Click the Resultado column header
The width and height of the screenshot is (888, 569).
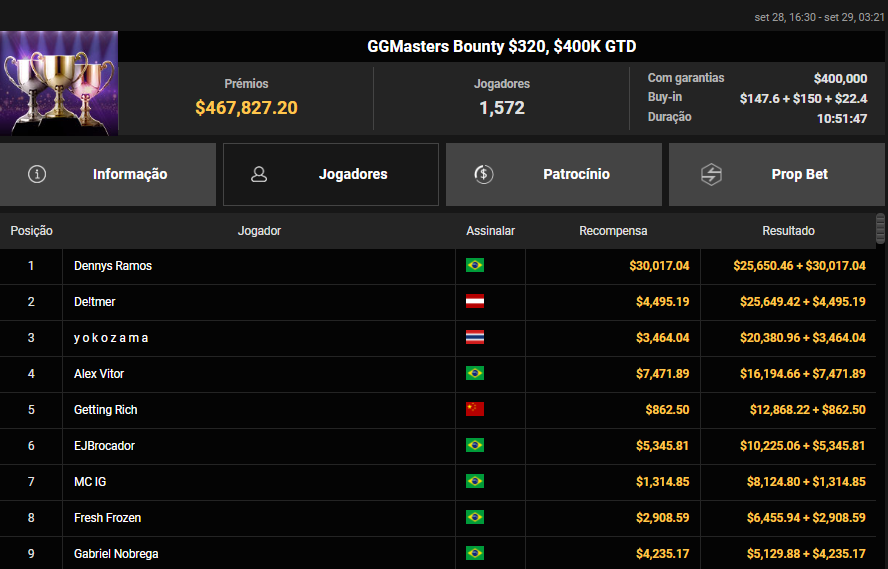click(x=788, y=231)
